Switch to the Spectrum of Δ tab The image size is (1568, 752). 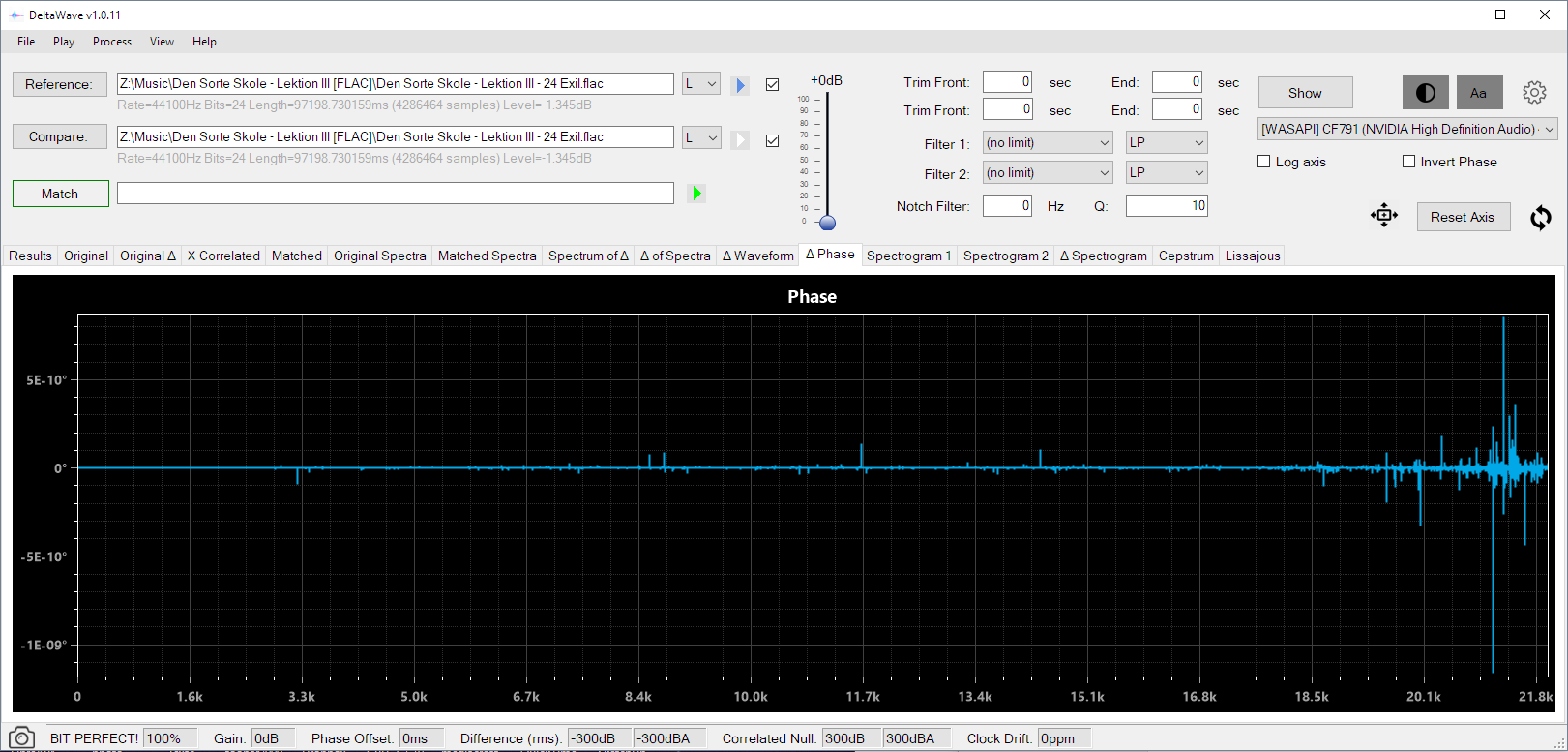click(588, 256)
